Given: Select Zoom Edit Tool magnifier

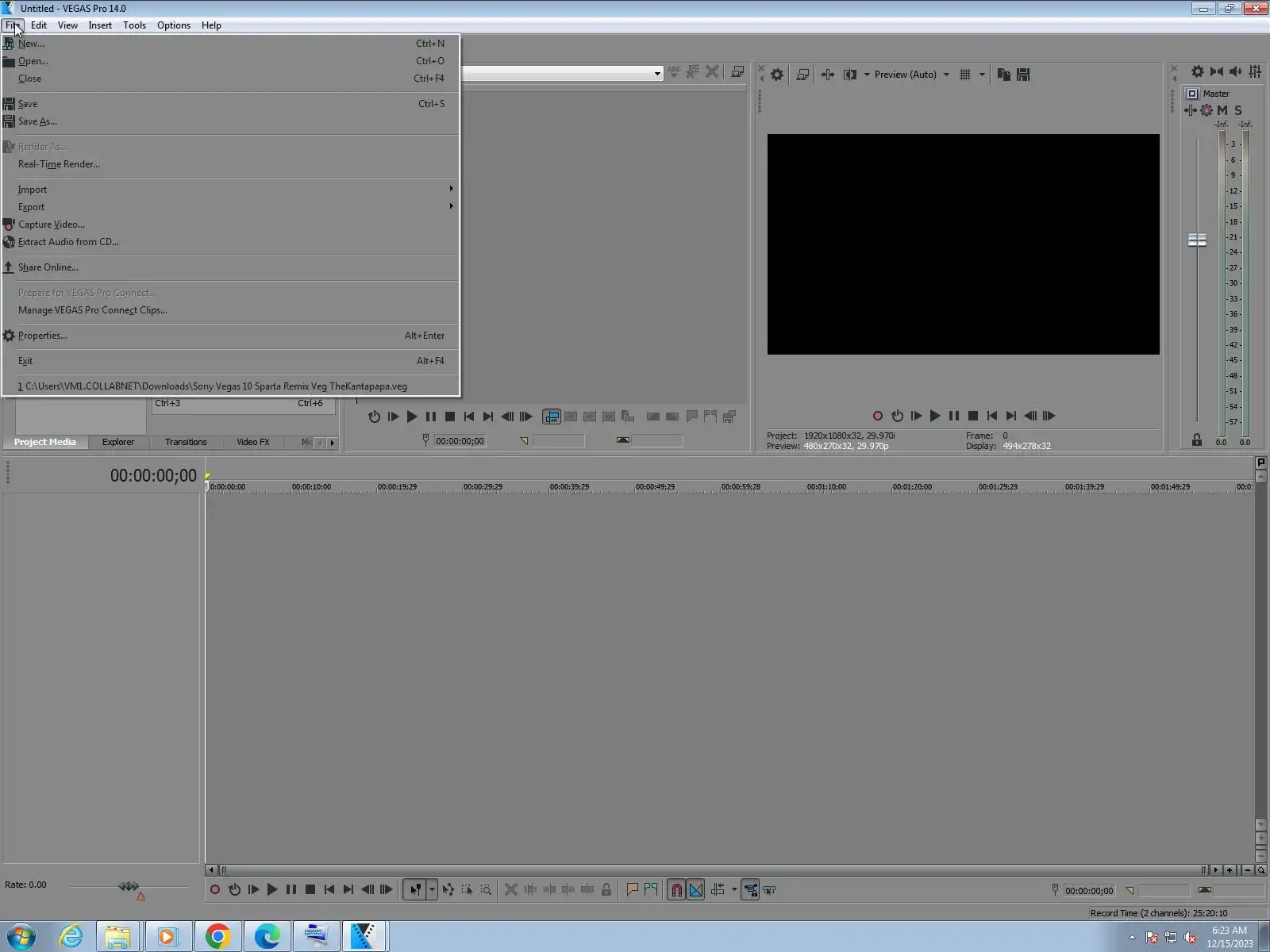Looking at the screenshot, I should (486, 890).
